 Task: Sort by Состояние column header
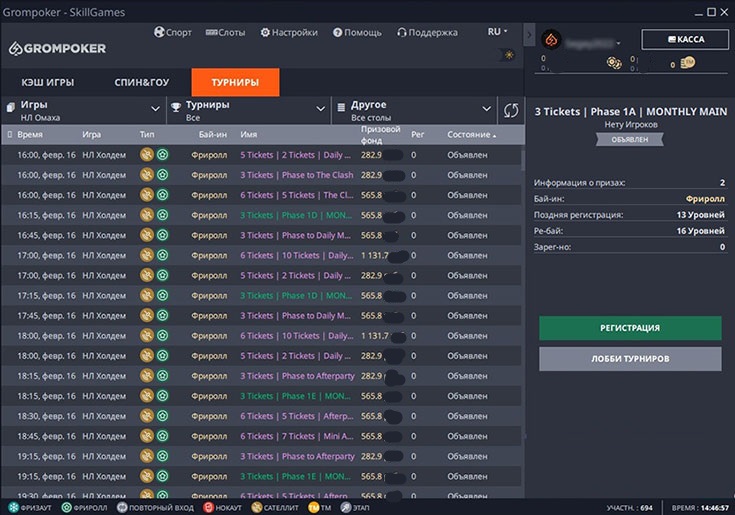pos(470,134)
